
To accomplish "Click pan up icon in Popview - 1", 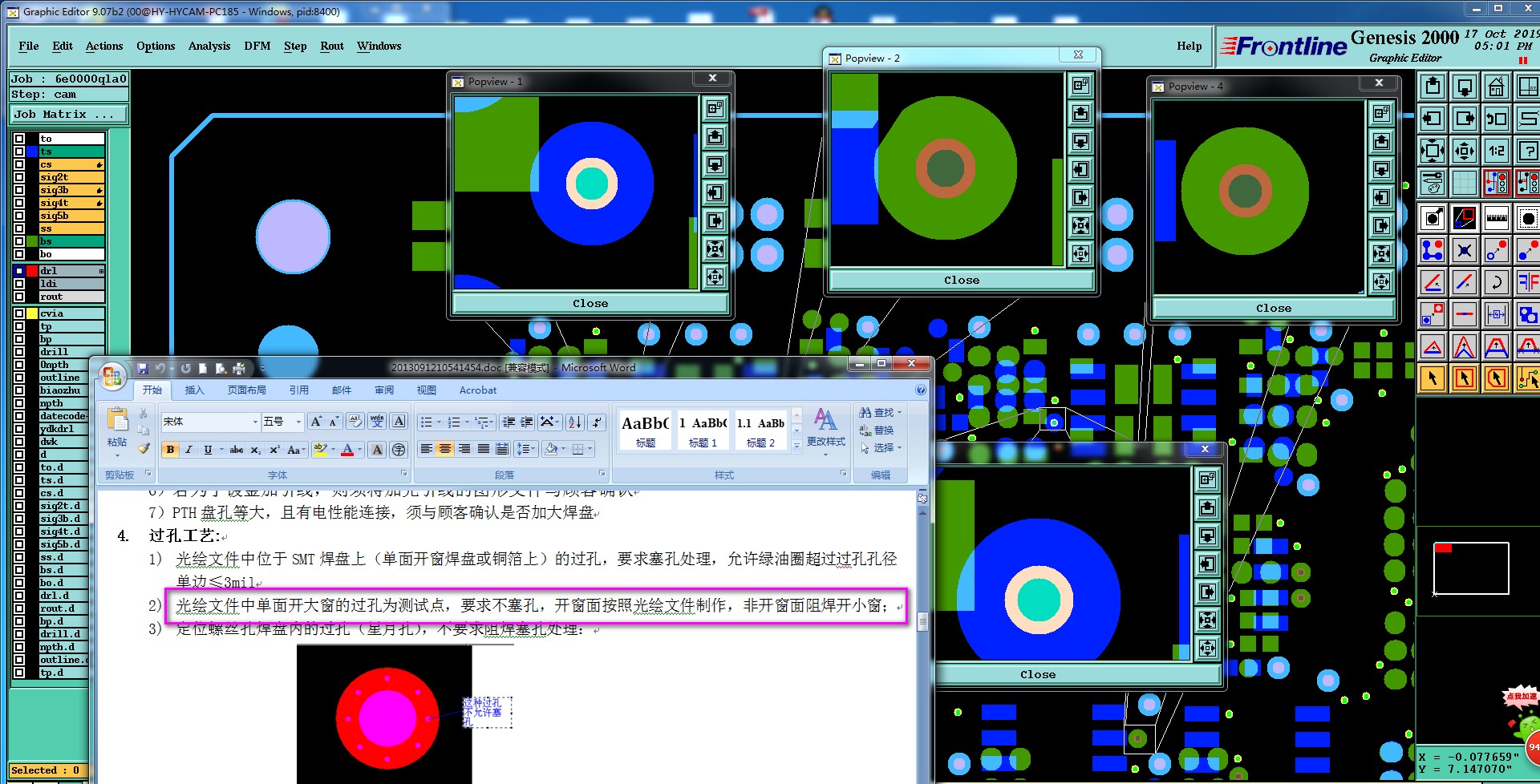I will [x=715, y=137].
